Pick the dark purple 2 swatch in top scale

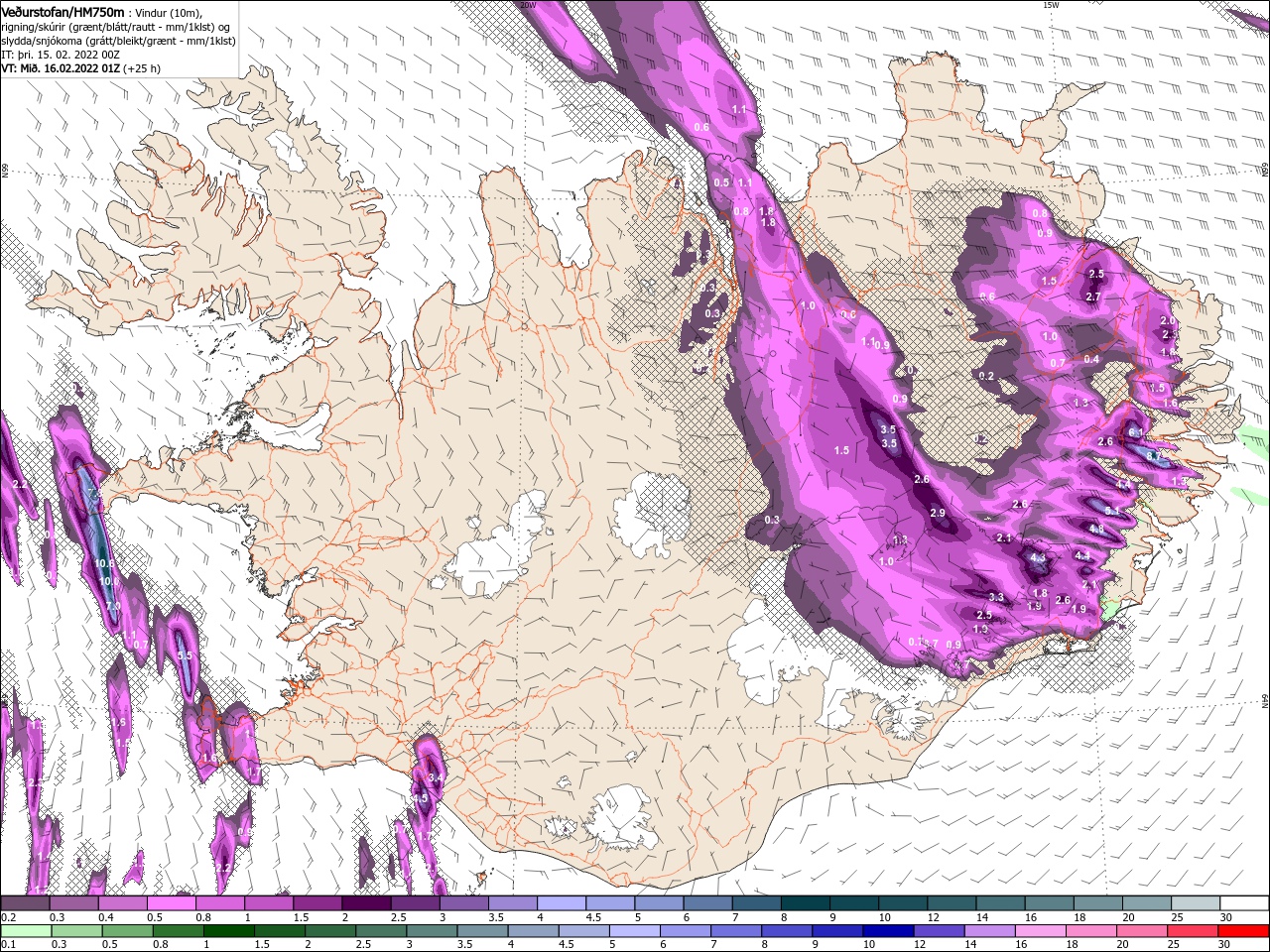(366, 903)
